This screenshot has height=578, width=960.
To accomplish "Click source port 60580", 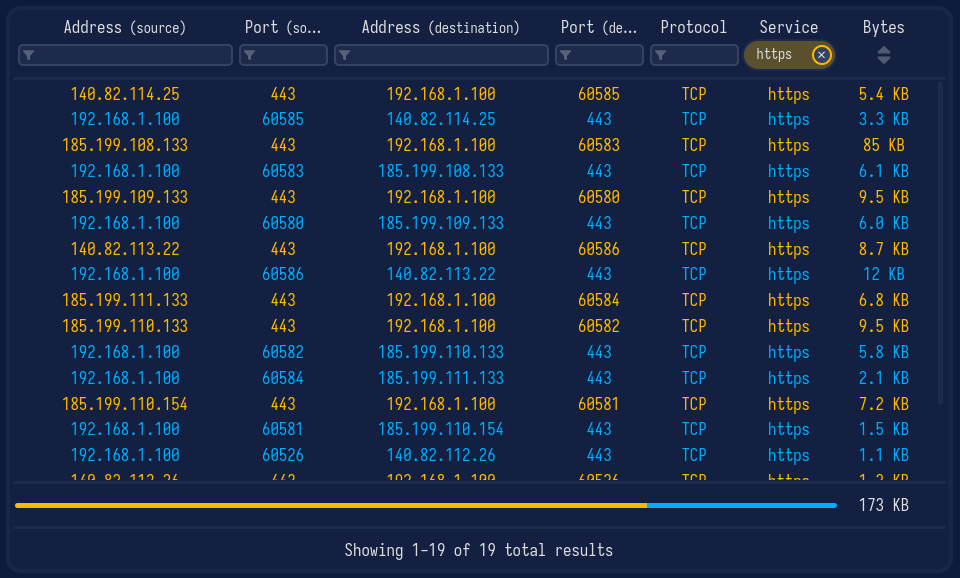I will coord(283,223).
